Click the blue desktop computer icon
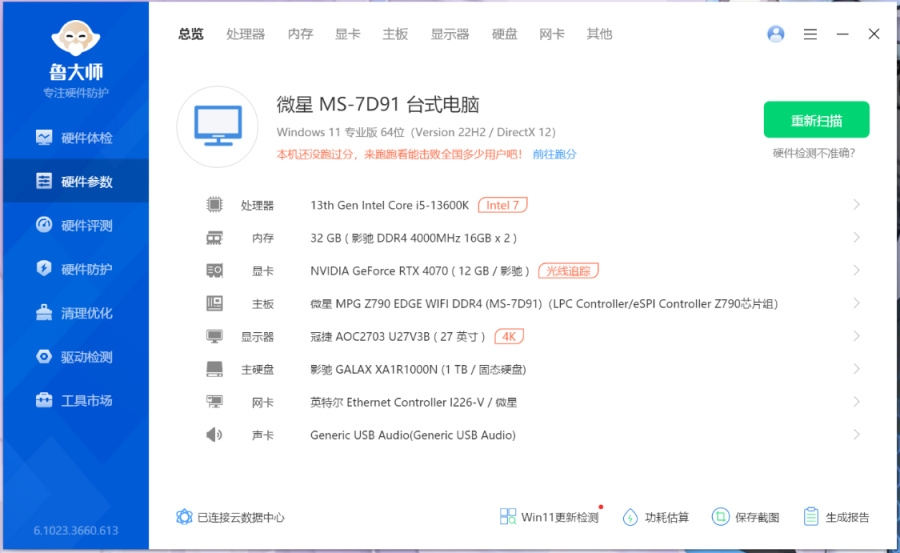Image resolution: width=900 pixels, height=553 pixels. 218,126
